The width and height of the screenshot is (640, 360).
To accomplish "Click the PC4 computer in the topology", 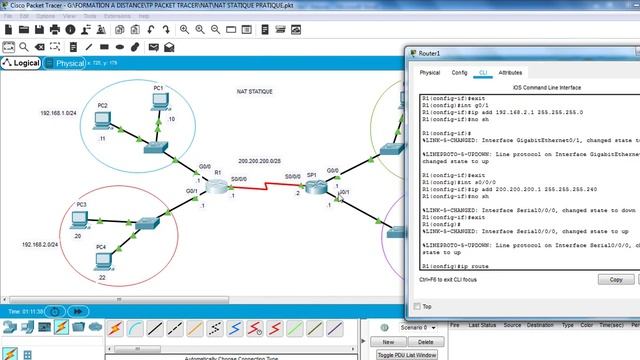I will click(103, 261).
